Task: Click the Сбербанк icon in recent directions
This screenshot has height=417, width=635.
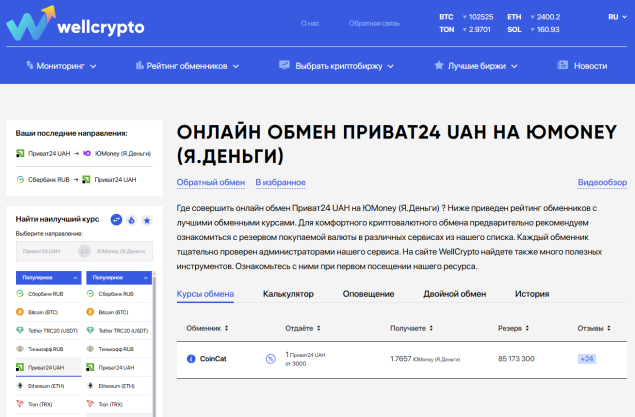Action: coord(20,179)
